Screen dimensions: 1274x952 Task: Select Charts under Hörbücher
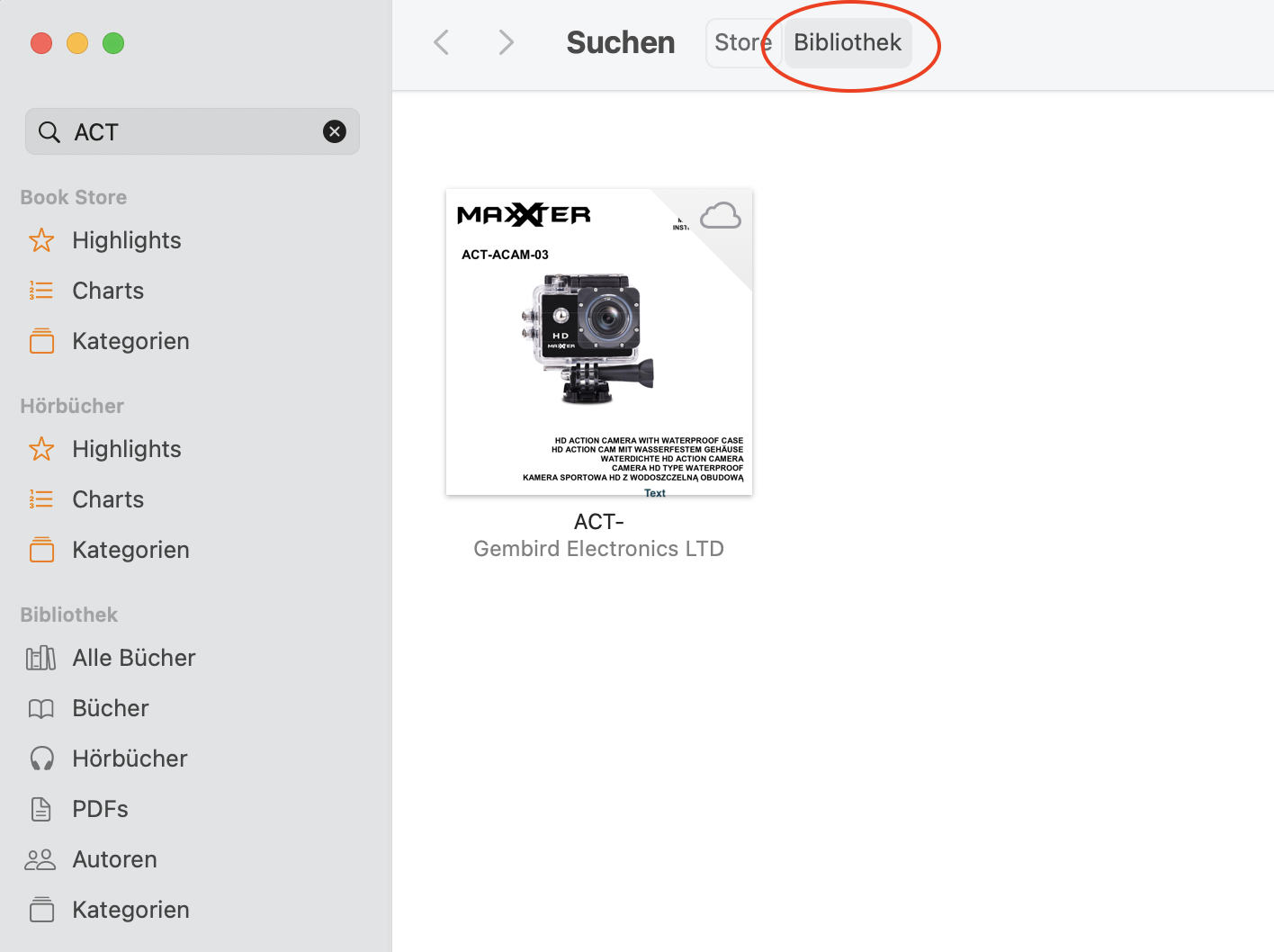108,499
